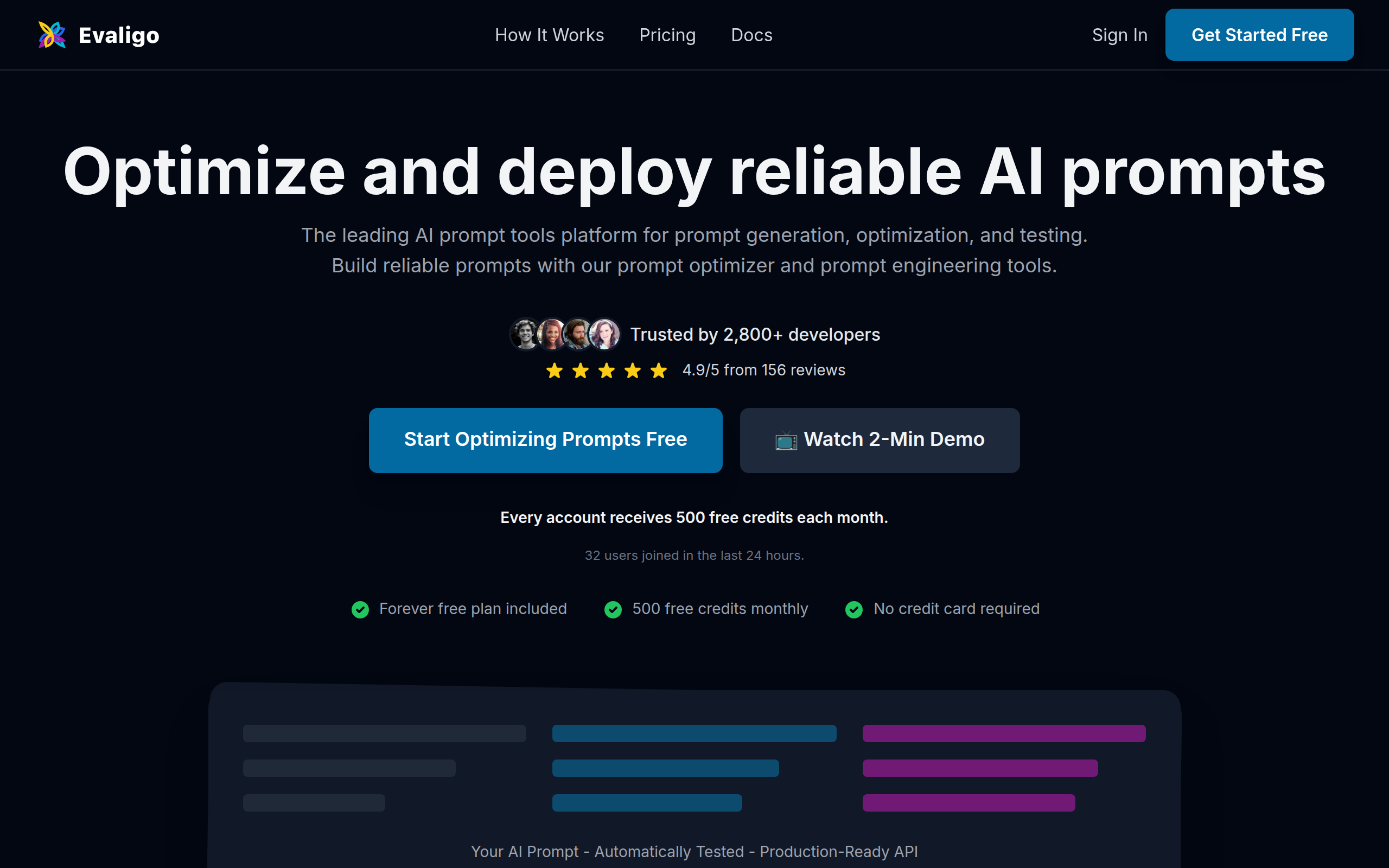Image resolution: width=1389 pixels, height=868 pixels.
Task: Click the bearded man avatar photo
Action: point(577,334)
